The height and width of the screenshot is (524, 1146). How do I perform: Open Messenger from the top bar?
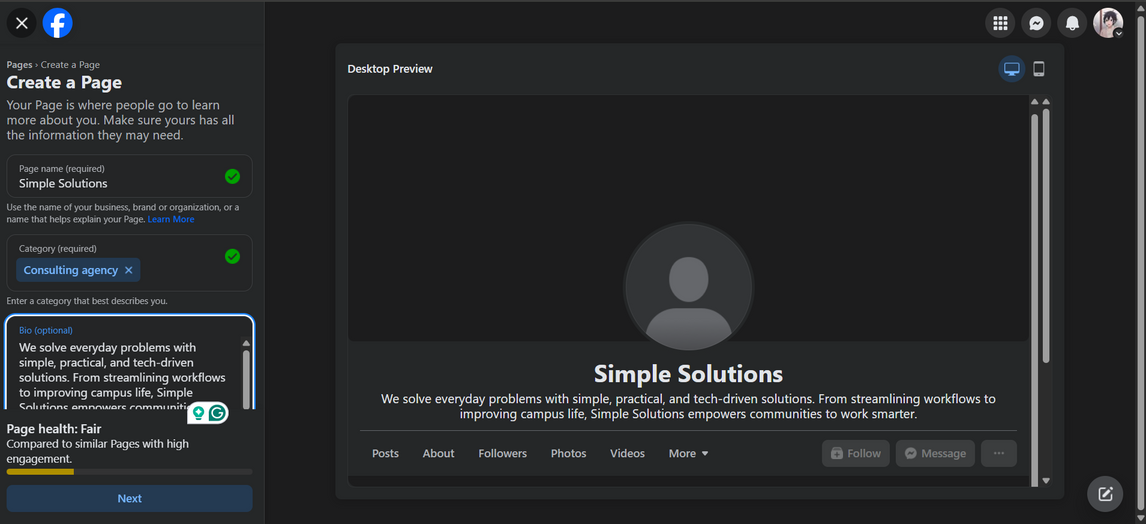1037,23
